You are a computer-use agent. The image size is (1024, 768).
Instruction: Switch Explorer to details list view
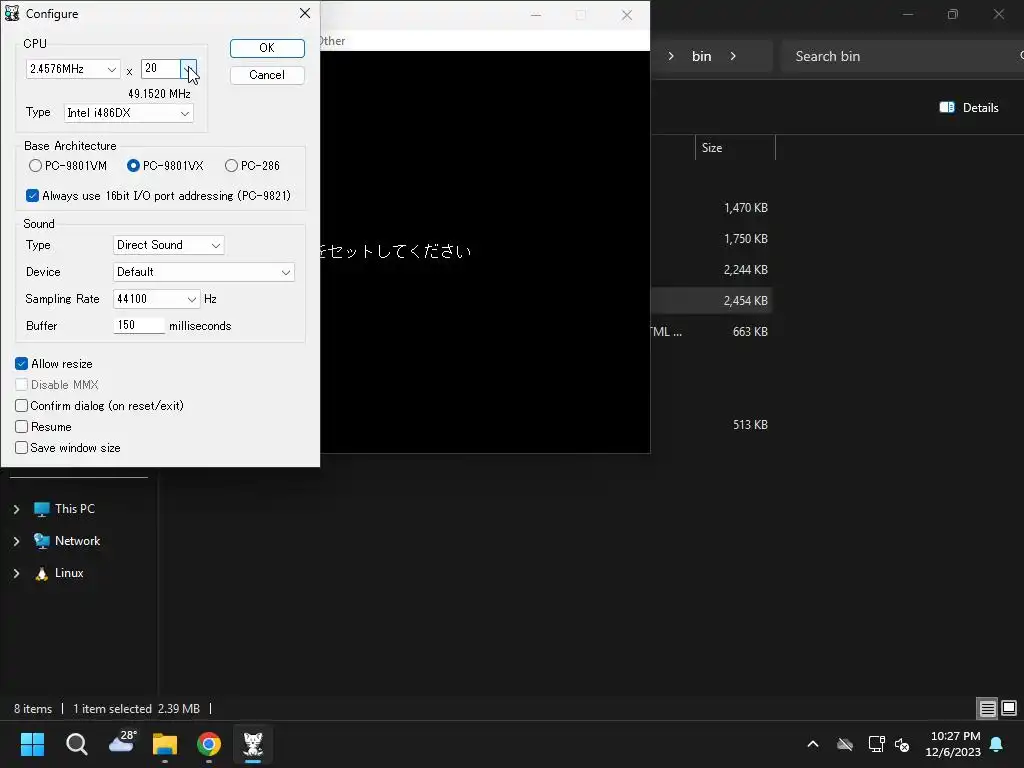tap(987, 708)
